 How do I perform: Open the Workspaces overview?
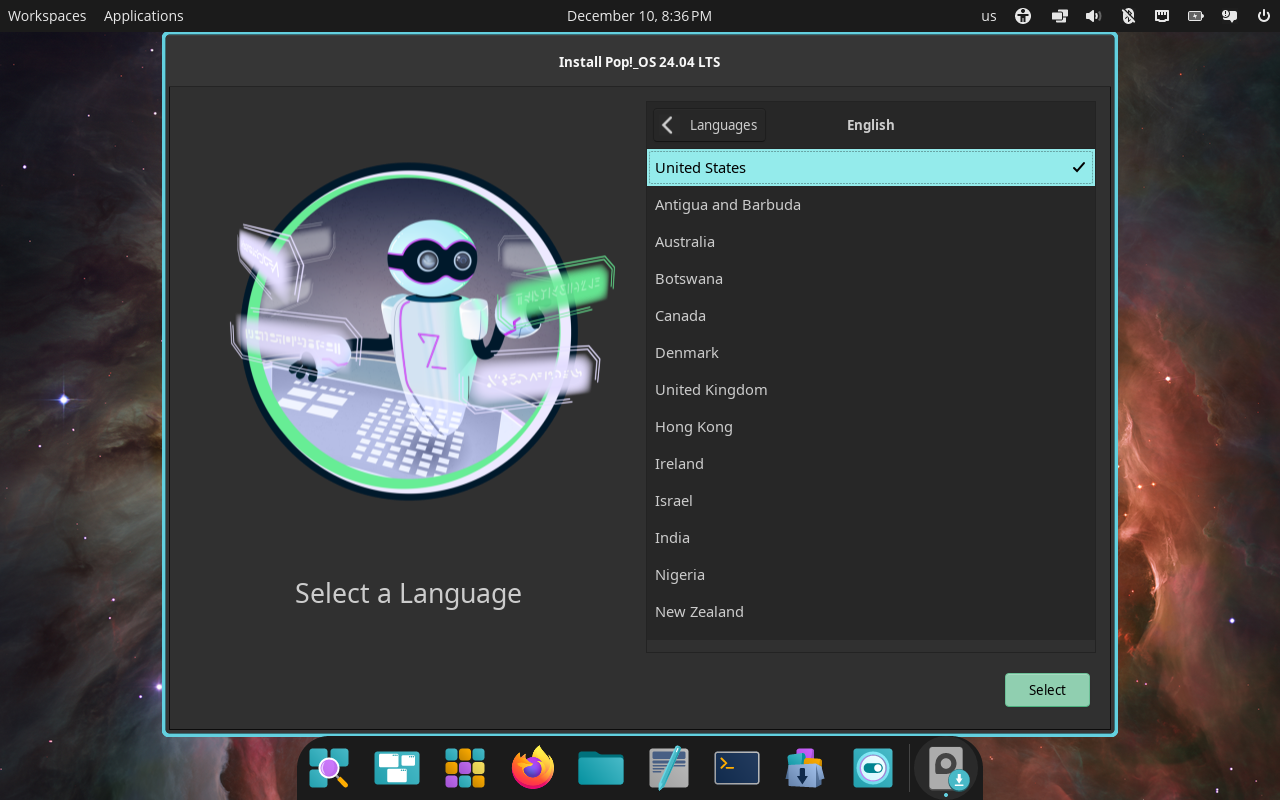tap(47, 16)
